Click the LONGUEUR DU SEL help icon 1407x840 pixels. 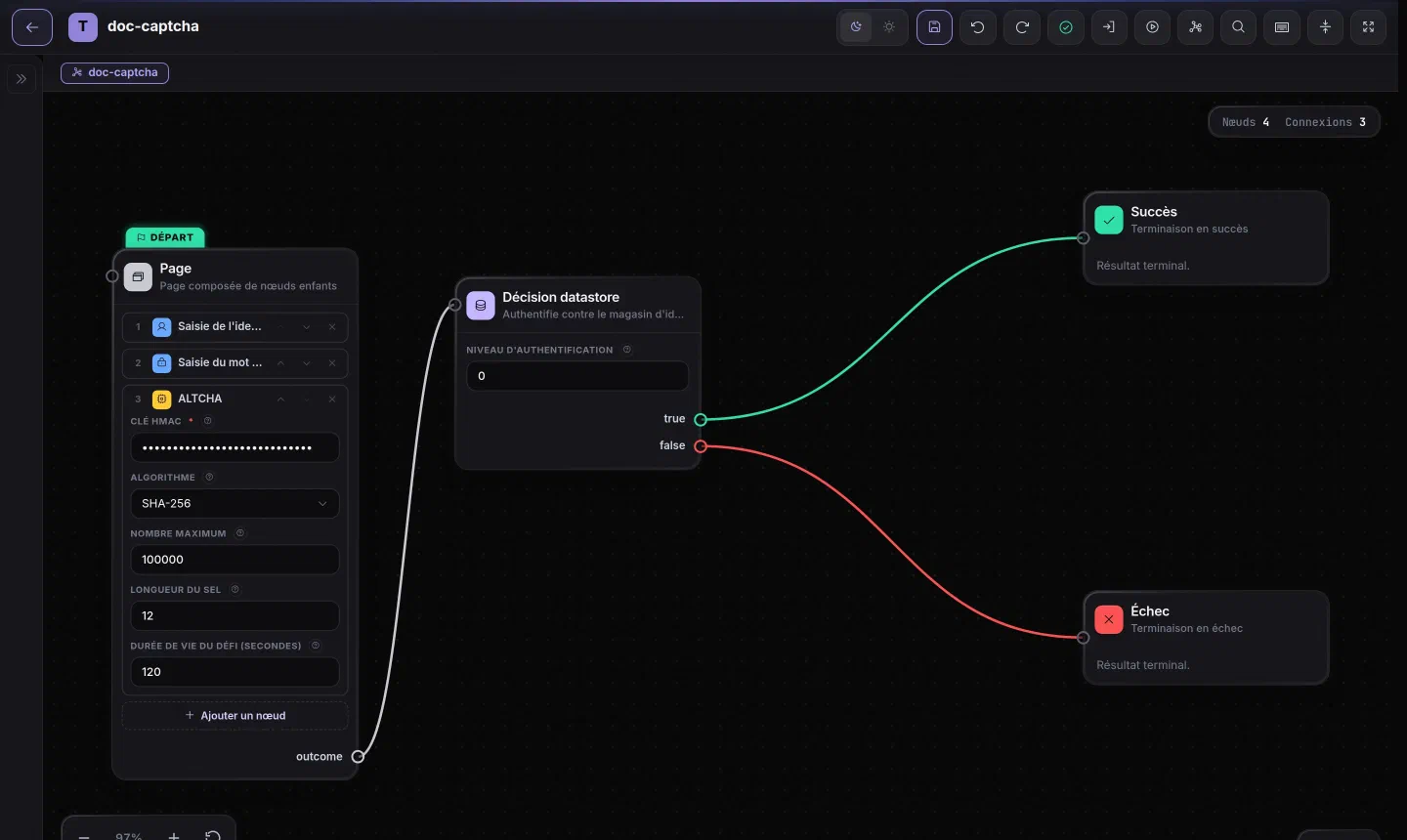(x=234, y=590)
